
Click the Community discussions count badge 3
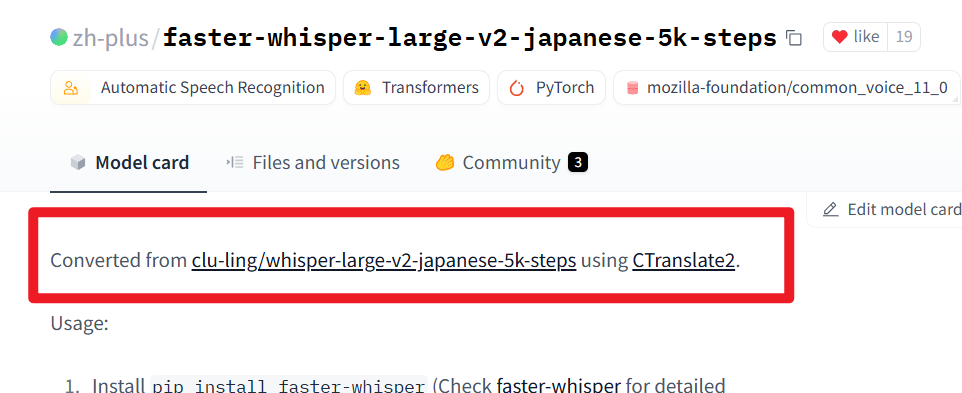[x=578, y=162]
